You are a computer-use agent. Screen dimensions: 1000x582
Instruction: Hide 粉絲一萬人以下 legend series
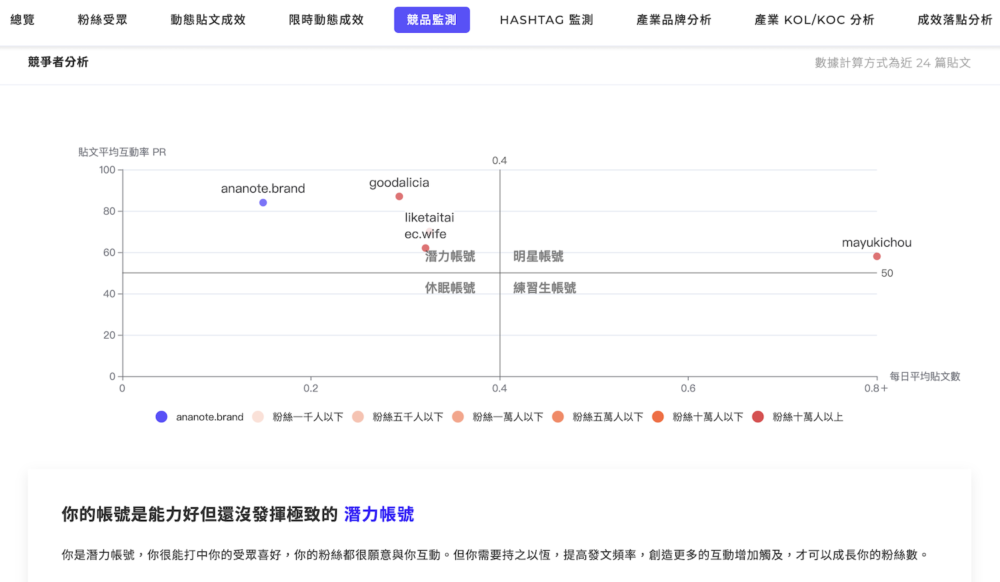(498, 417)
